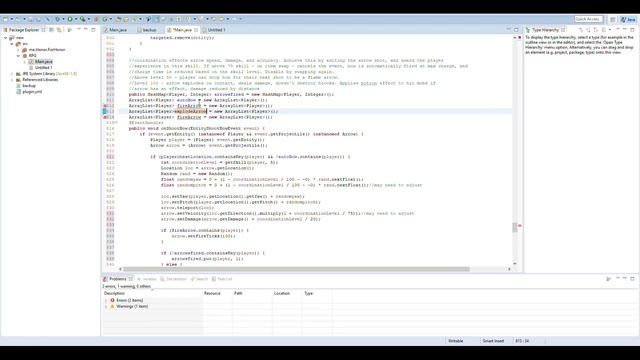Select Untitled 1 in Package Explorer
640x360 pixels.
coord(43,68)
